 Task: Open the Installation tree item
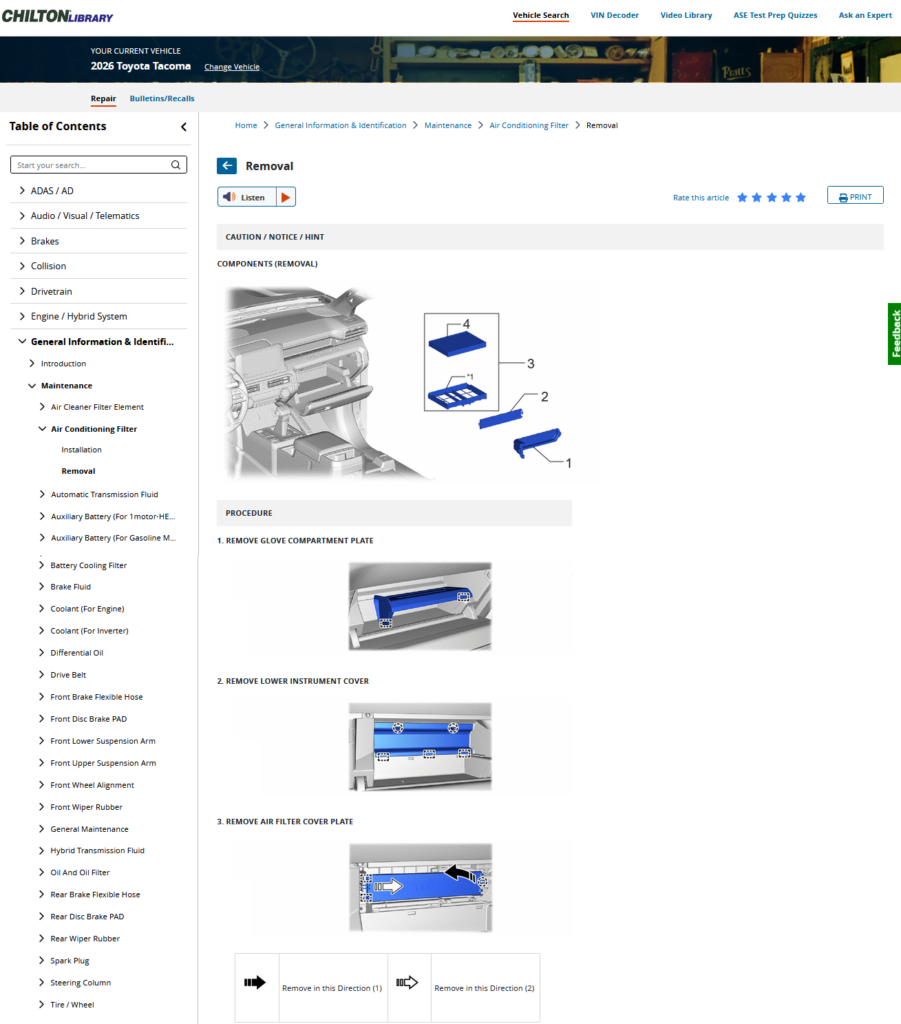[x=82, y=450]
